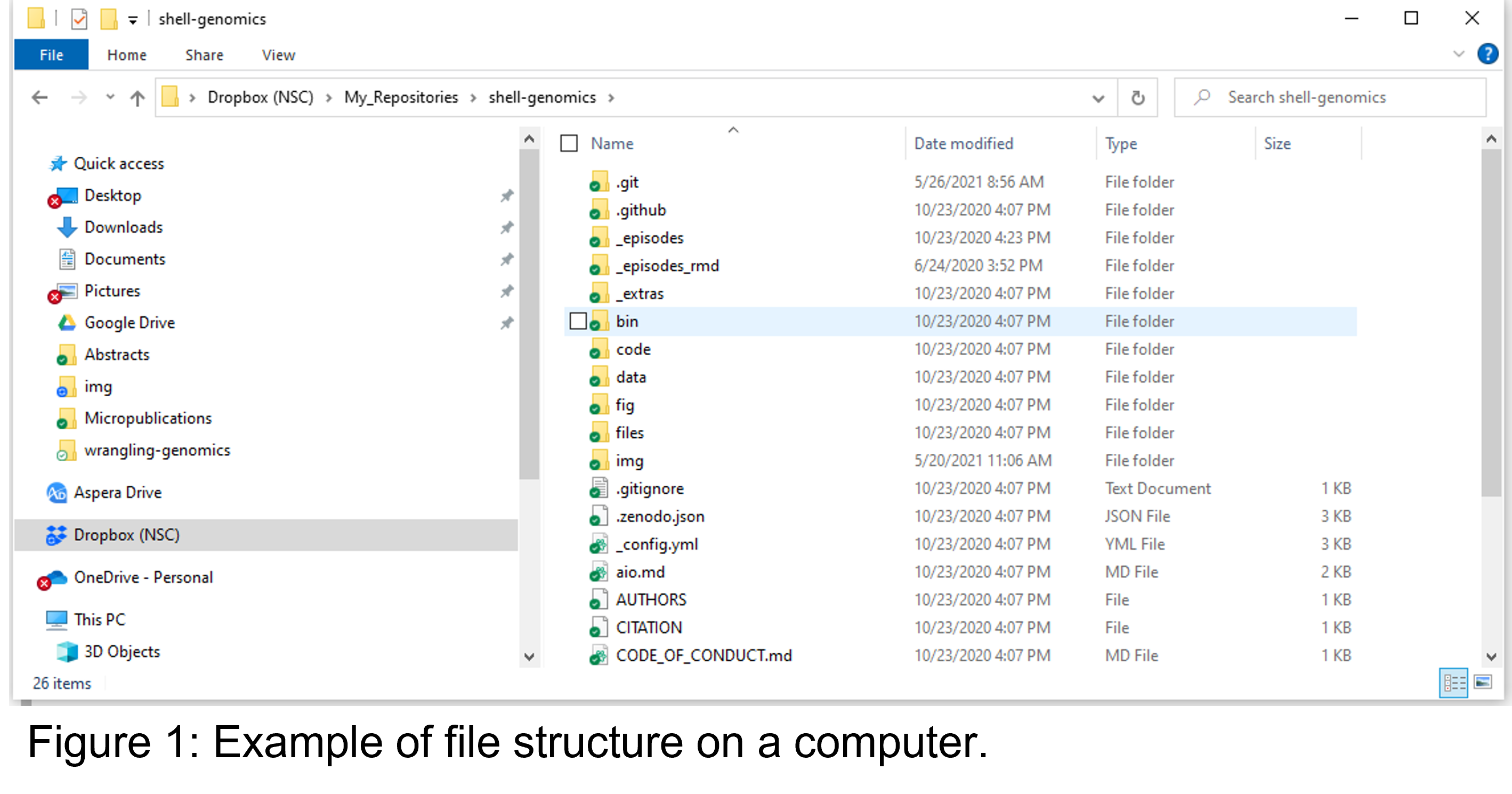This screenshot has height=794, width=1512.
Task: Click the back navigation arrow
Action: point(40,98)
